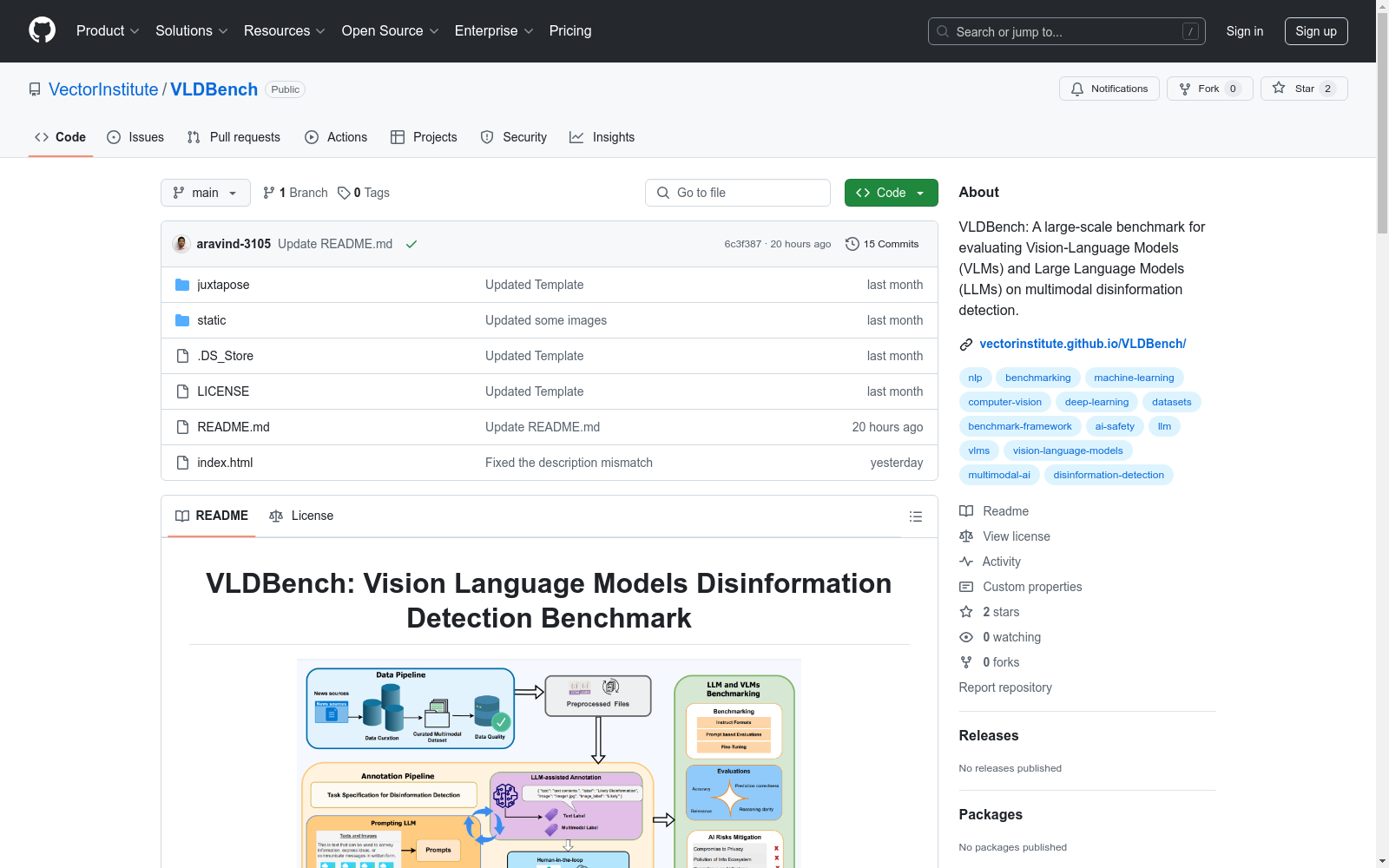
Task: Click the static folder icon
Action: (182, 320)
